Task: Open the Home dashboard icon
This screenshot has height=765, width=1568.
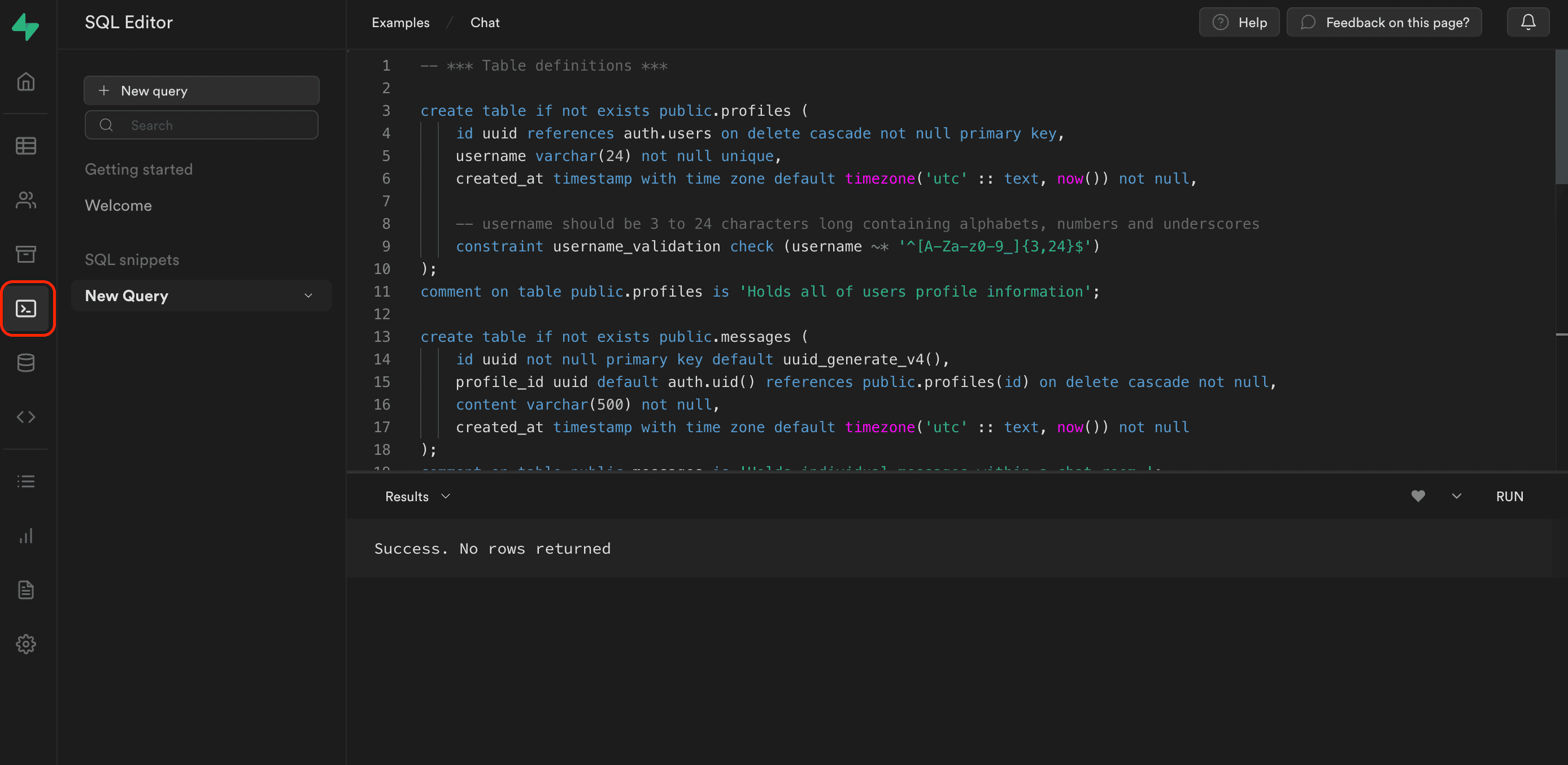Action: (27, 81)
